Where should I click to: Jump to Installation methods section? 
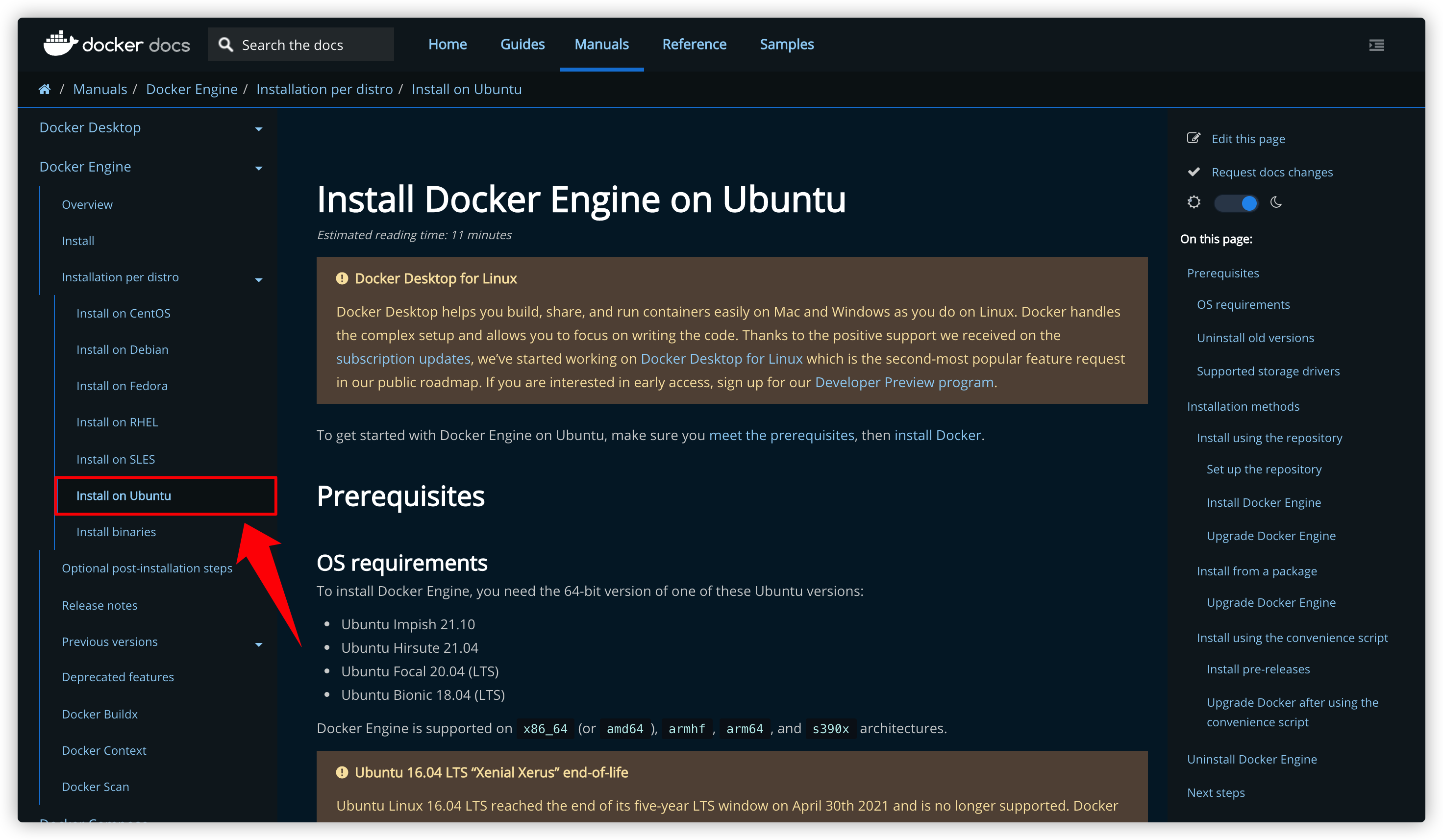[x=1243, y=407]
